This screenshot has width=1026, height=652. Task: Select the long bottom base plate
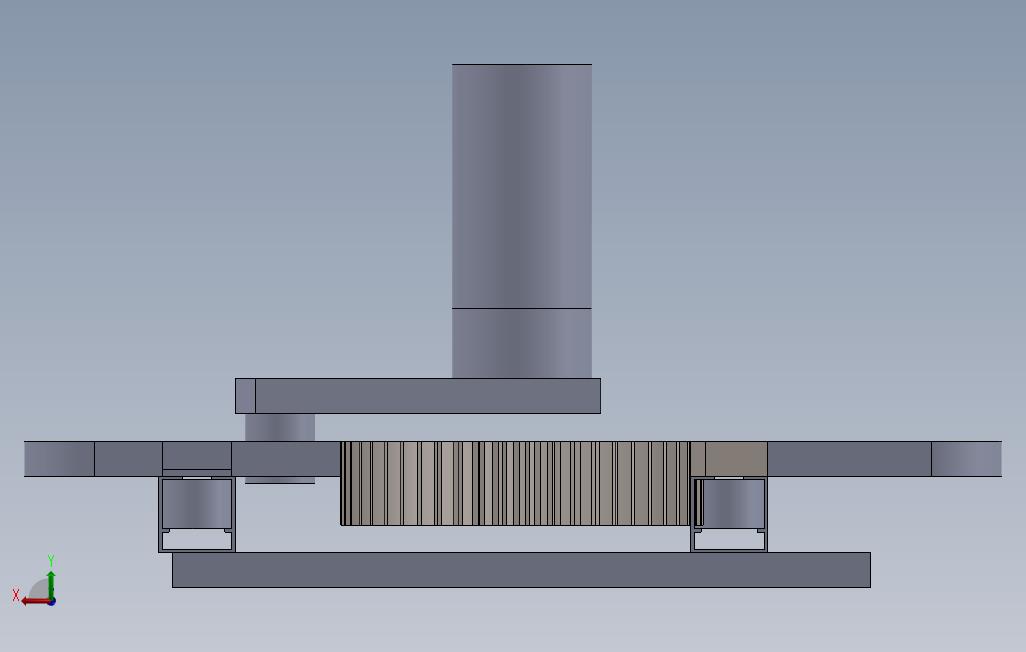tap(521, 570)
